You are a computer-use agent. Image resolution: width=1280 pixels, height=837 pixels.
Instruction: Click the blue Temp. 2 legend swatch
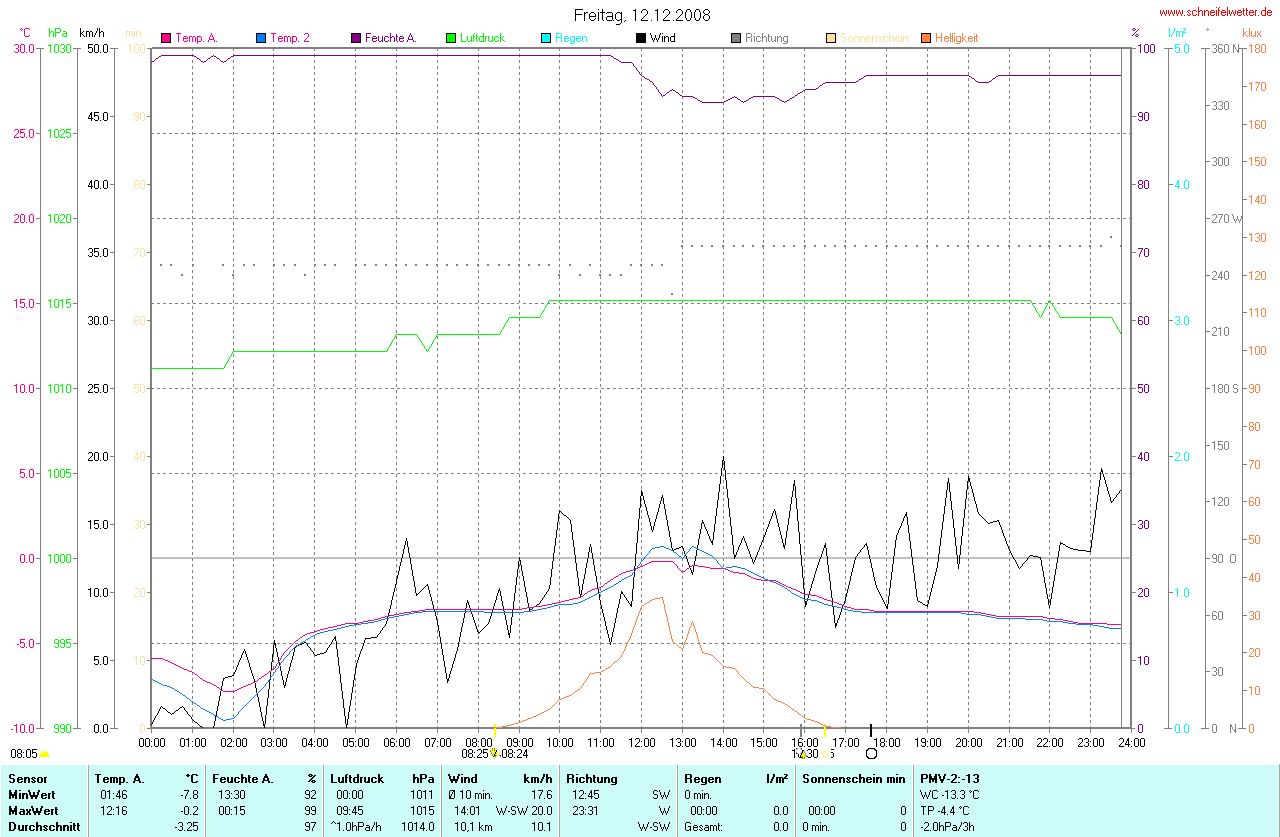tap(261, 38)
